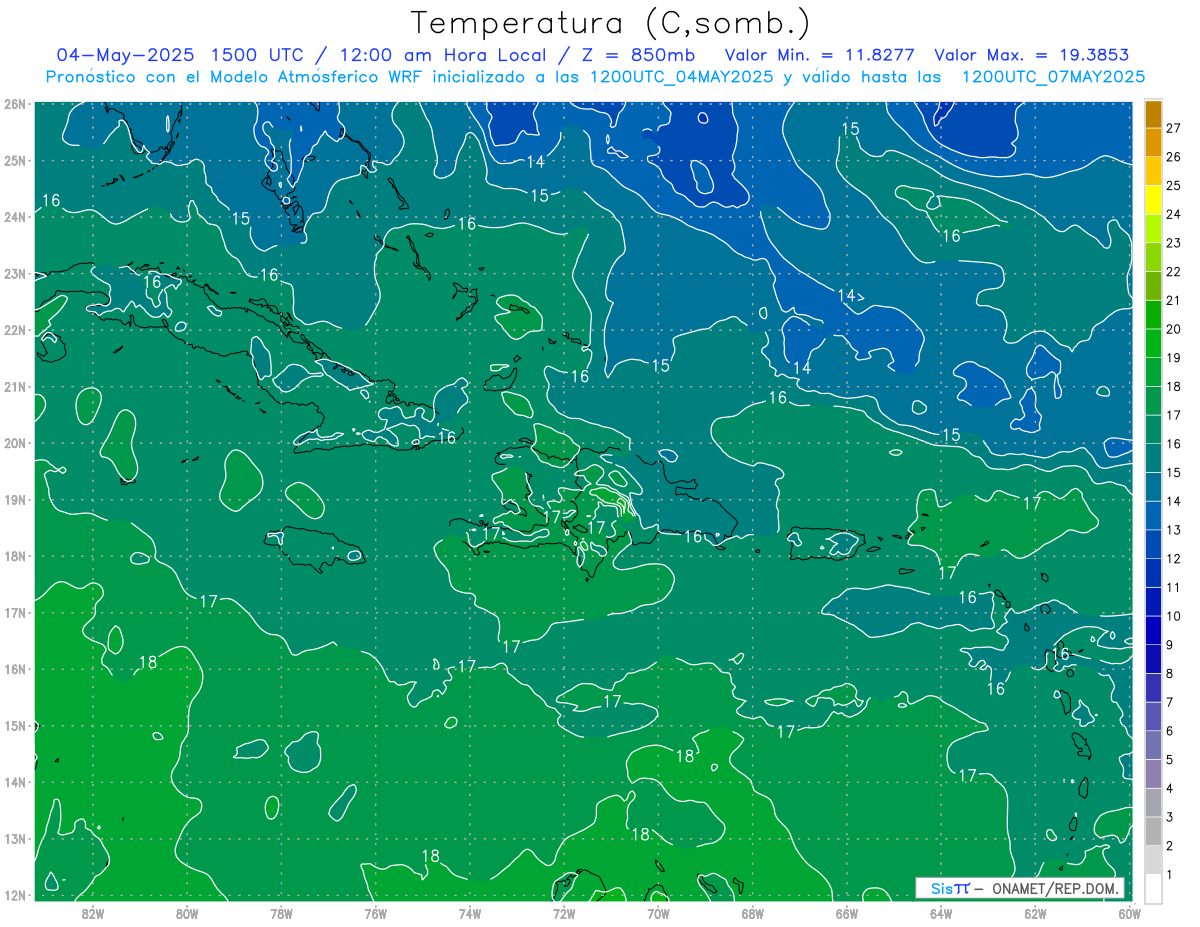
Task: Click the 24 label on the color scale
Action: (x=1174, y=214)
